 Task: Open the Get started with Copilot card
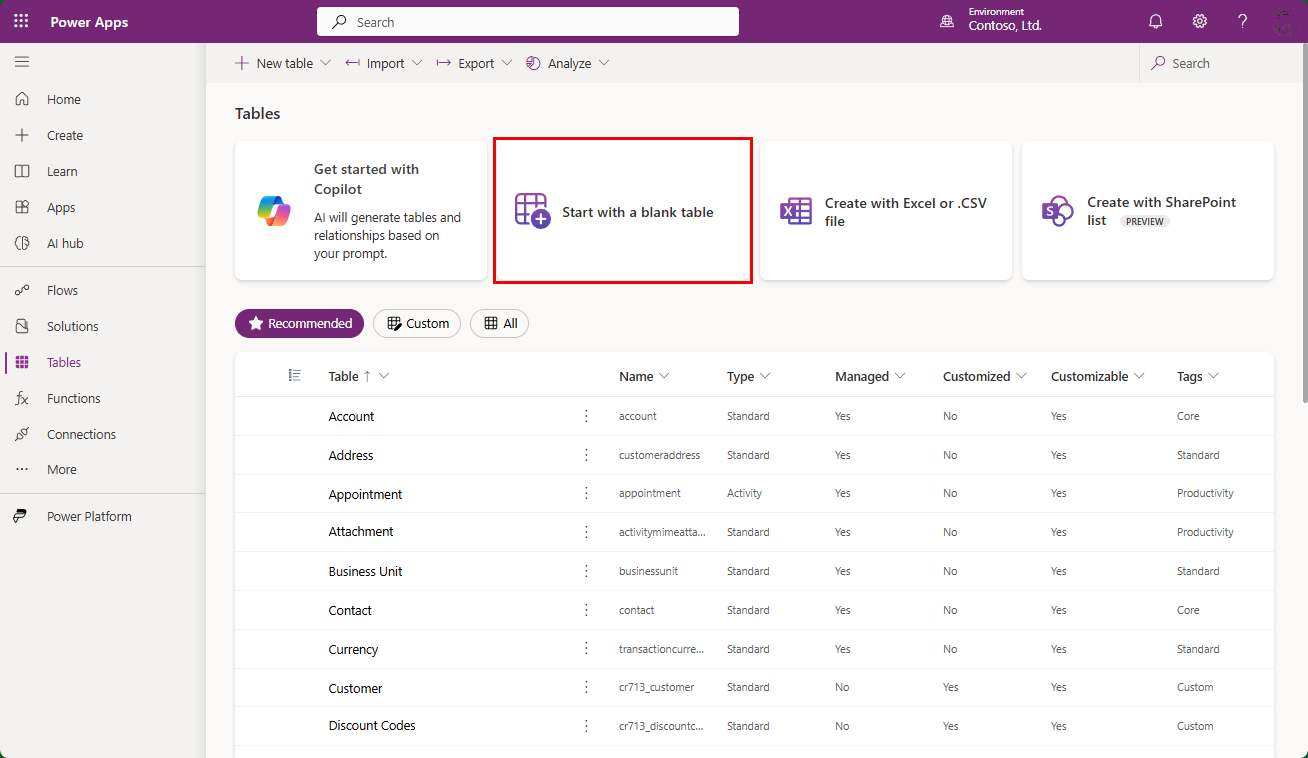click(361, 211)
